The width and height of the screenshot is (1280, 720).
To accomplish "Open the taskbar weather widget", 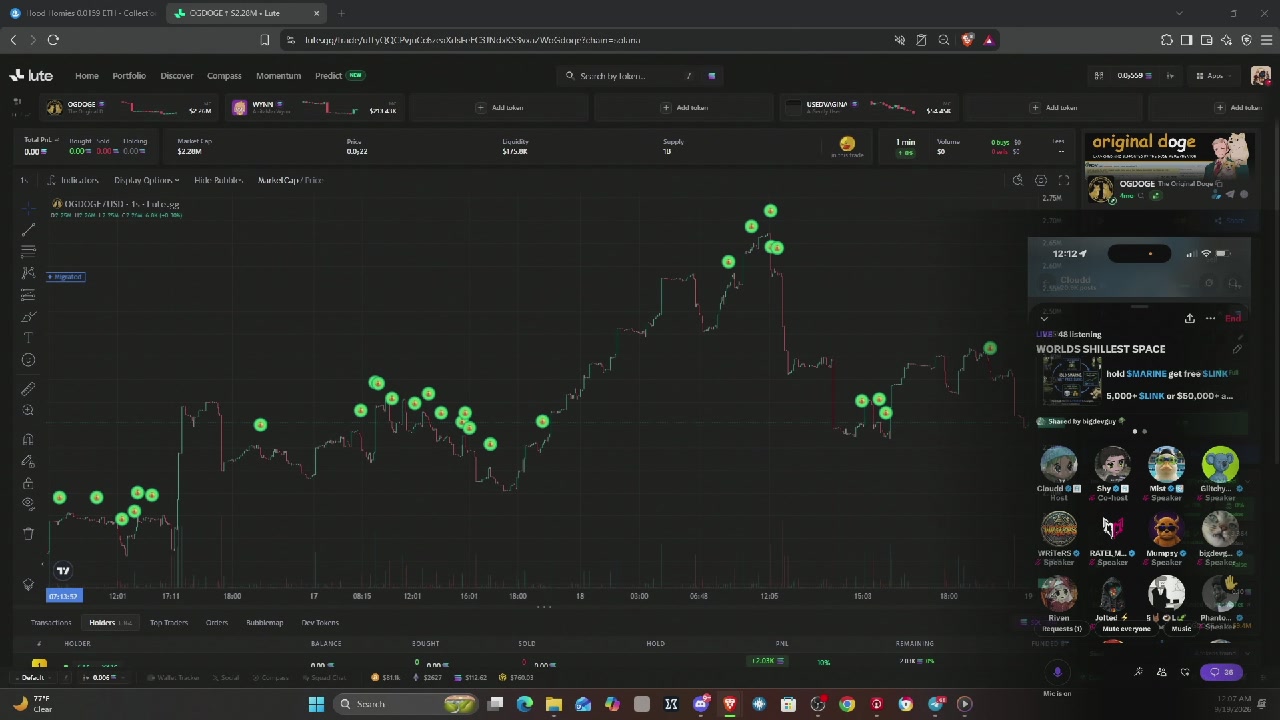I will [32, 704].
